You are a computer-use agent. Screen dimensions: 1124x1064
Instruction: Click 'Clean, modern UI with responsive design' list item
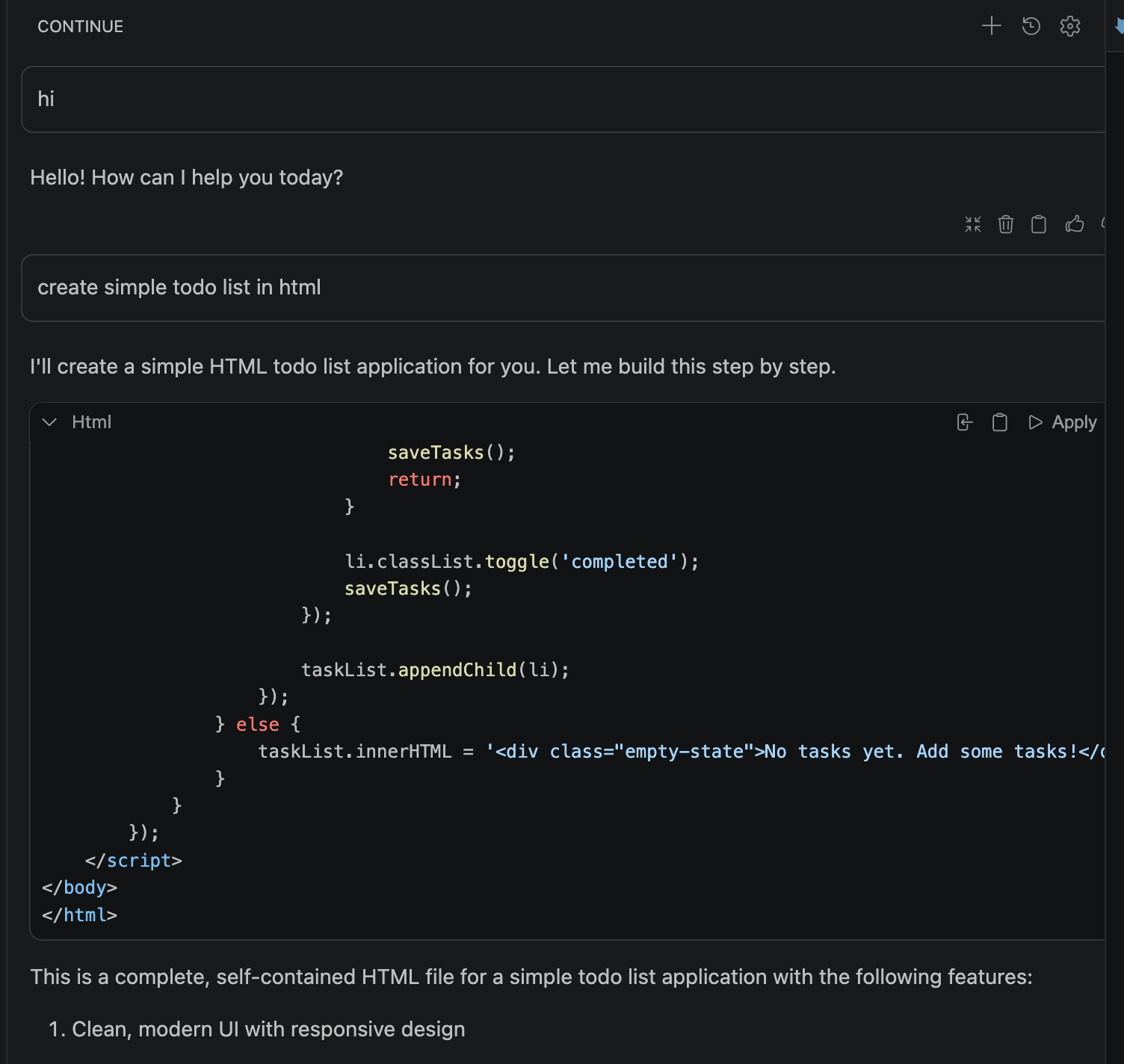tap(268, 1030)
